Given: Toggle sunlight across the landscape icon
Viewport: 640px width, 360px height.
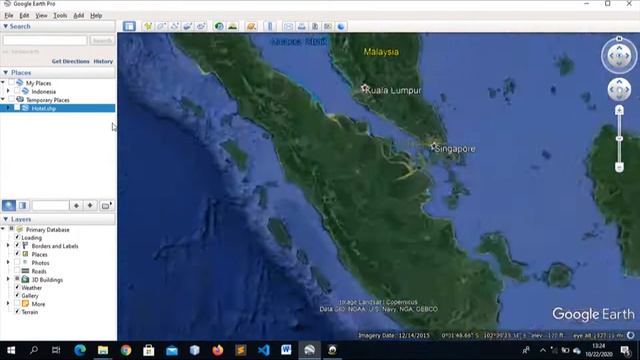Looking at the screenshot, I should (232, 26).
